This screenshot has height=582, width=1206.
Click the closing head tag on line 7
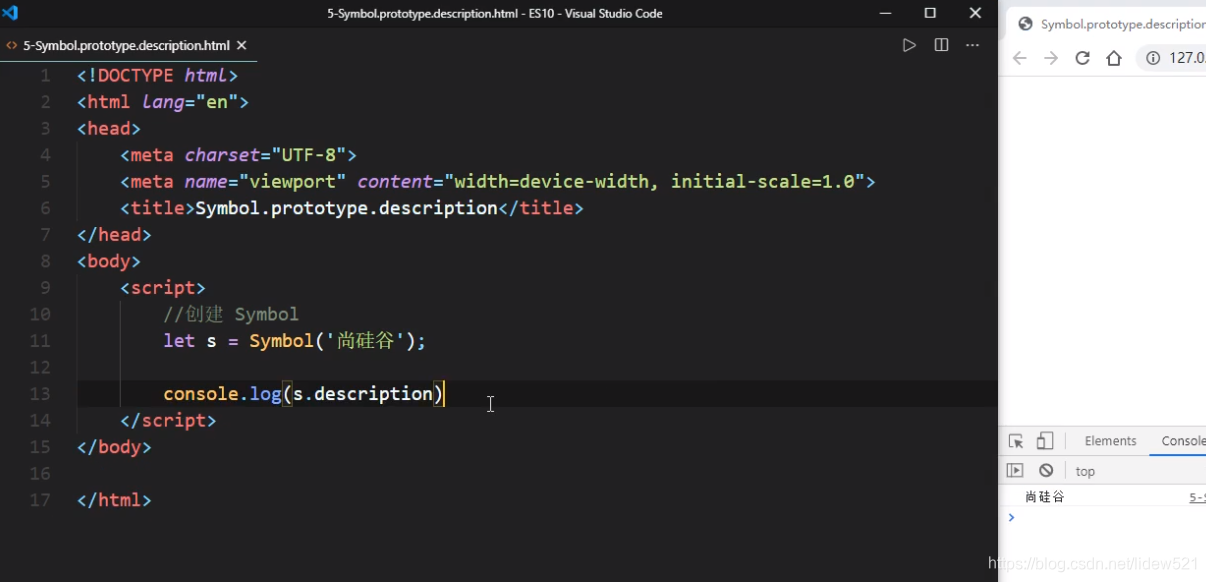click(x=114, y=235)
